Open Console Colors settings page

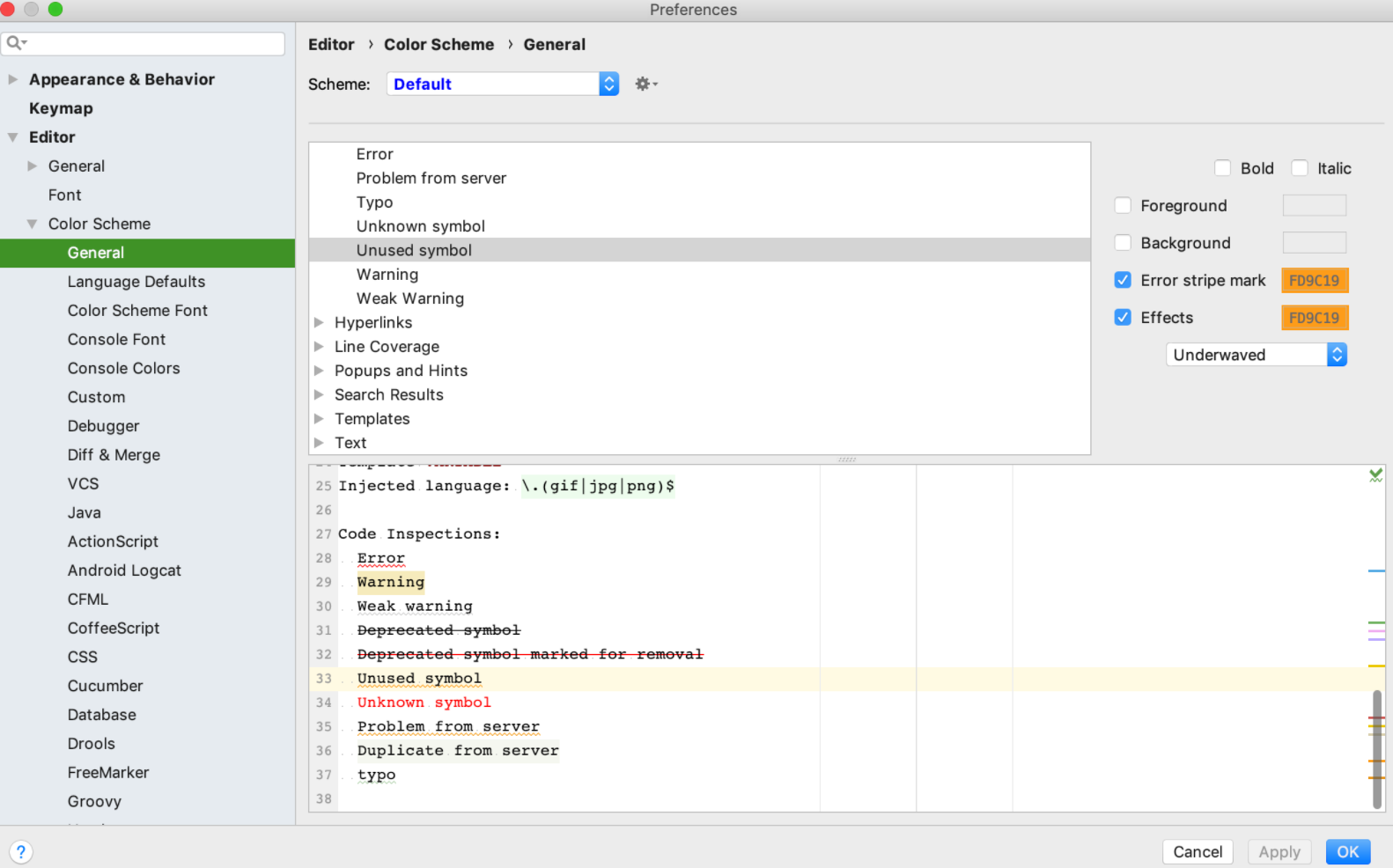click(x=124, y=368)
